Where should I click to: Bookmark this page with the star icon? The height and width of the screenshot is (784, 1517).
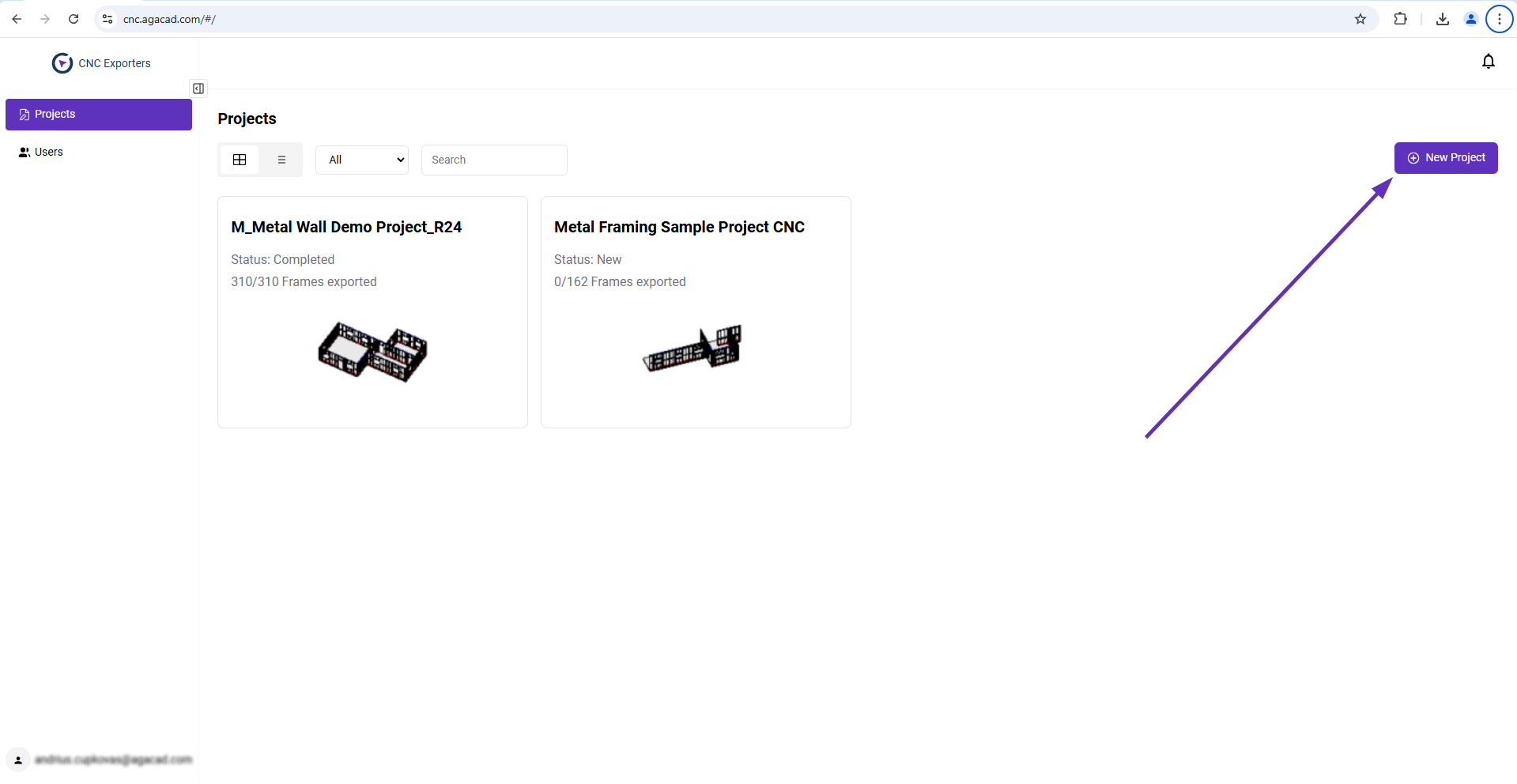click(1360, 19)
